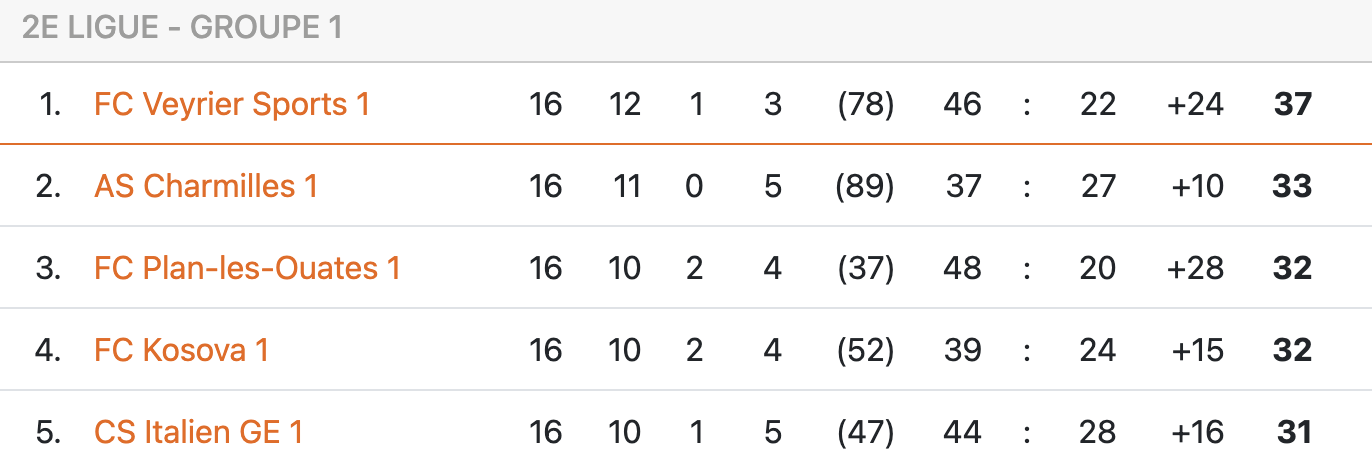The height and width of the screenshot is (468, 1372).
Task: Open the CS Italien GE 1 link
Action: pyautogui.click(x=198, y=432)
